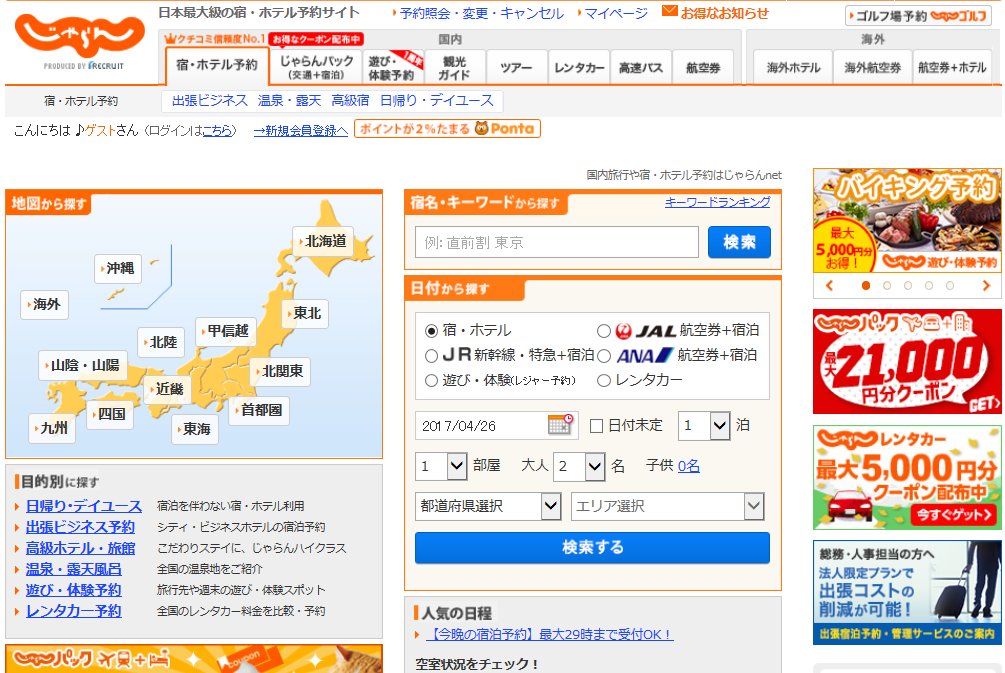Click the 予約照会・変更・キャンセル link
The width and height of the screenshot is (1005, 673).
[481, 13]
